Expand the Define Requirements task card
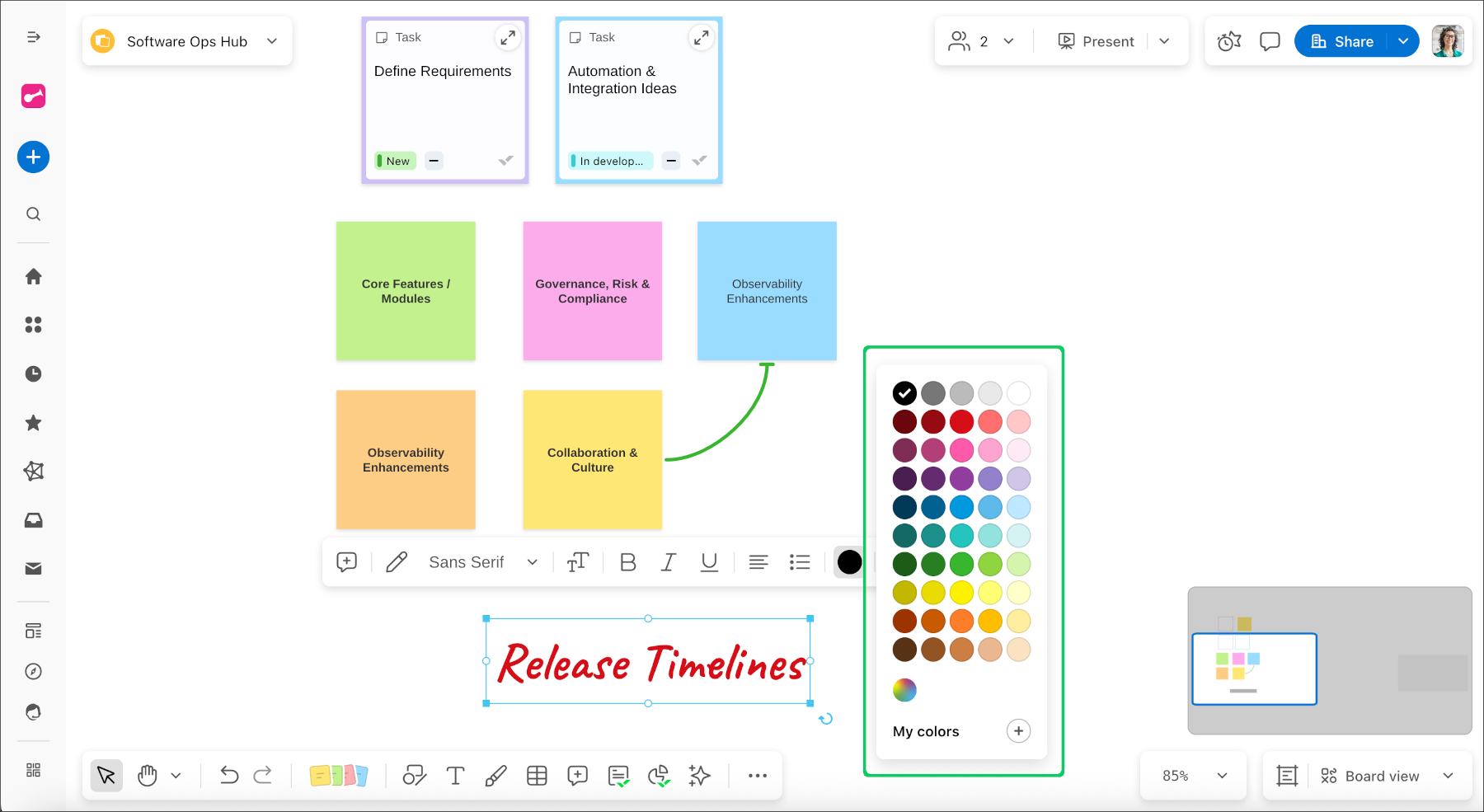Screen dimensions: 1484x812 507,37
